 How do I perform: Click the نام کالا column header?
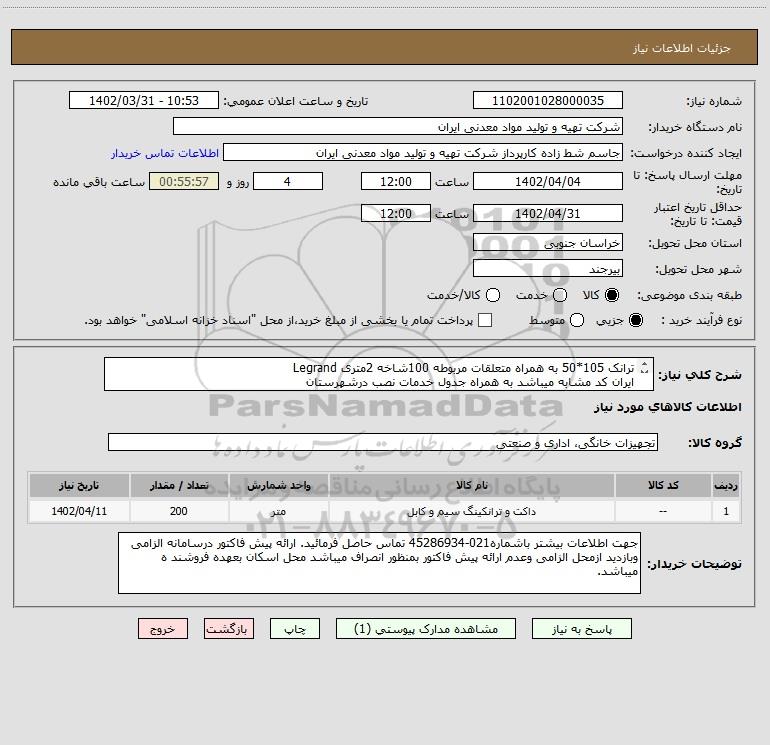point(471,485)
